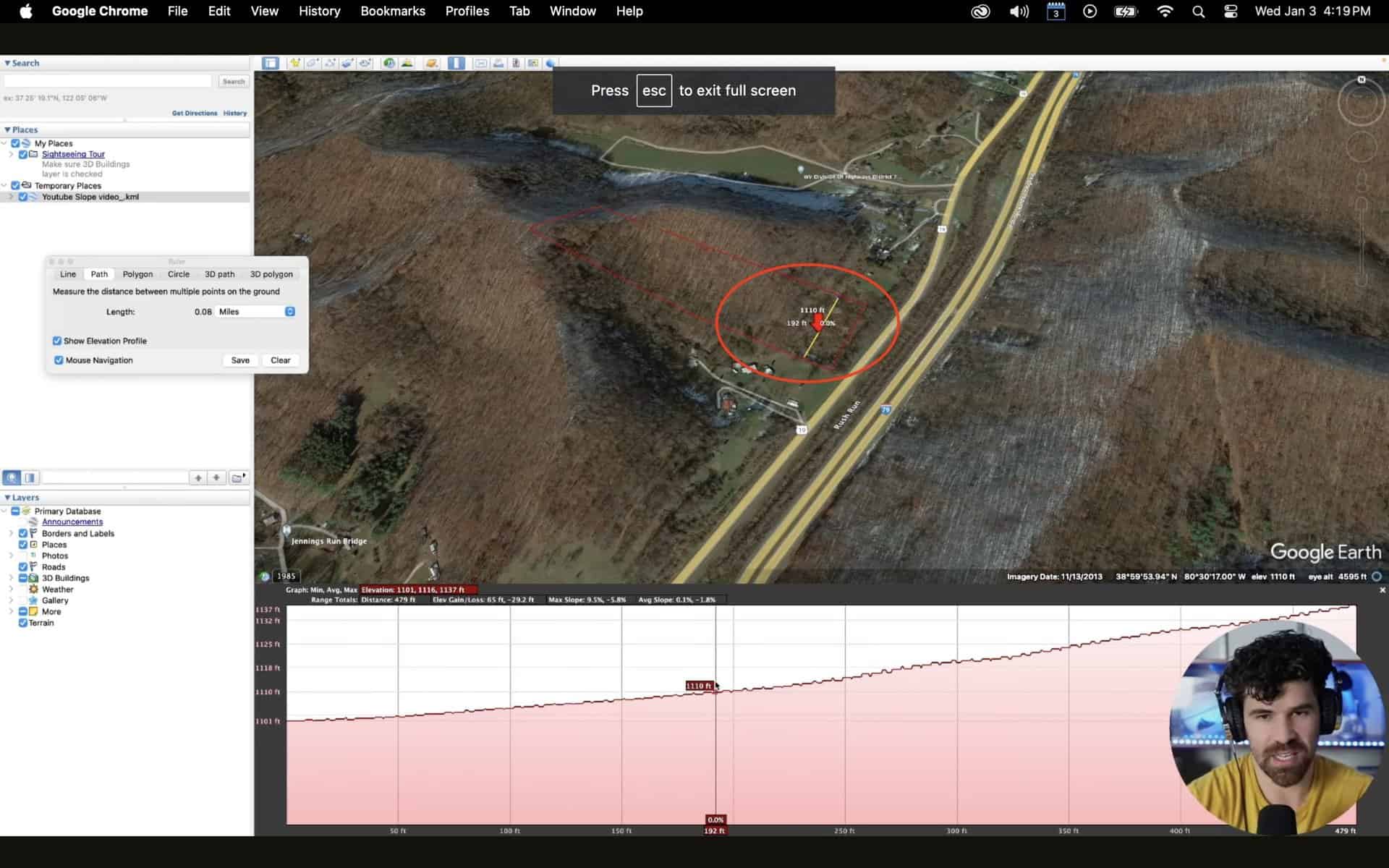
Task: Open the Announcements link in Layers
Action: pos(72,522)
